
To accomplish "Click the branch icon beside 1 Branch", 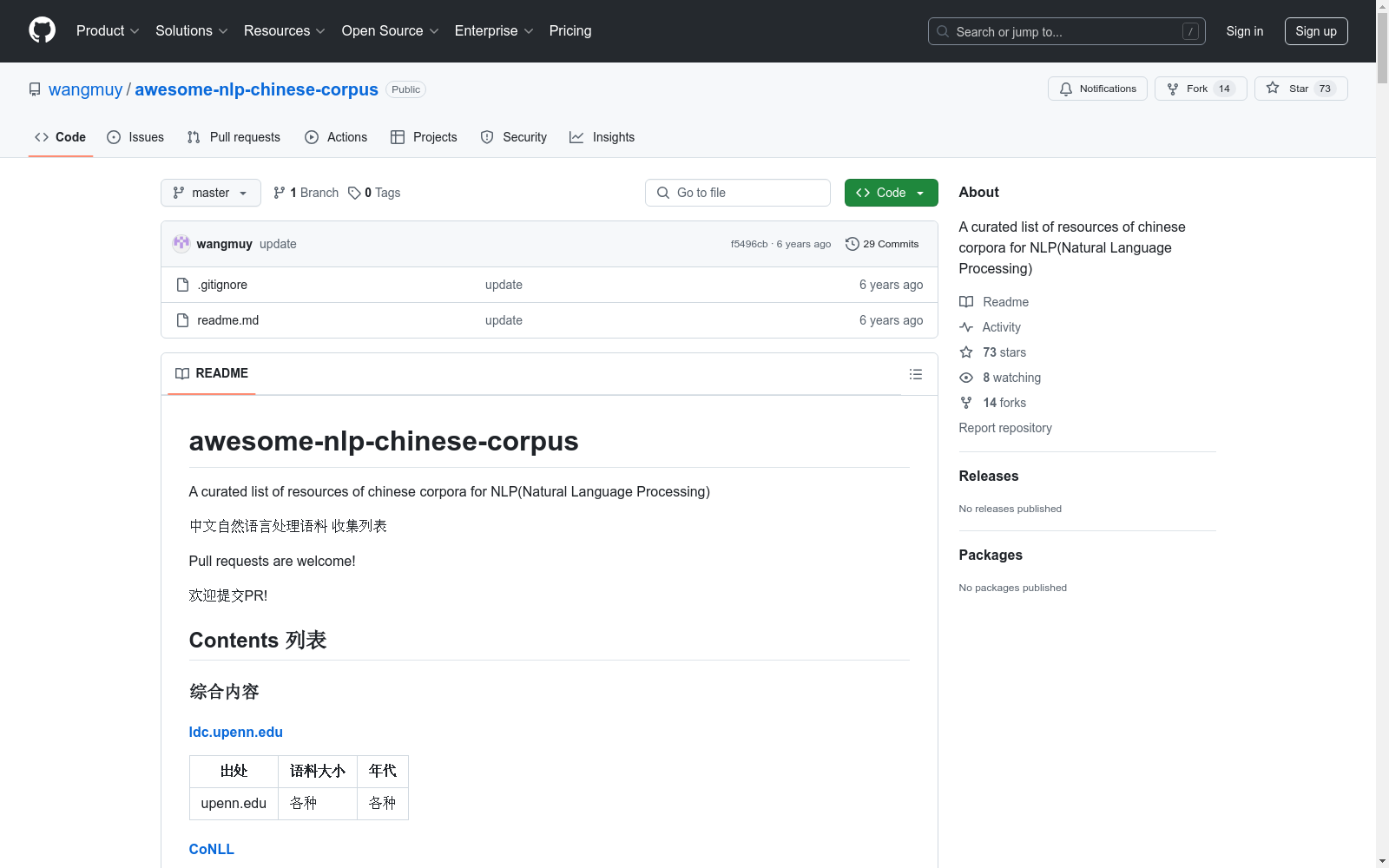I will click(280, 193).
